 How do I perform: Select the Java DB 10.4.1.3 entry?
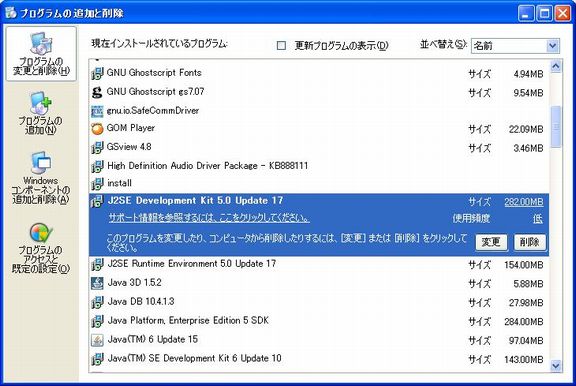pos(319,302)
